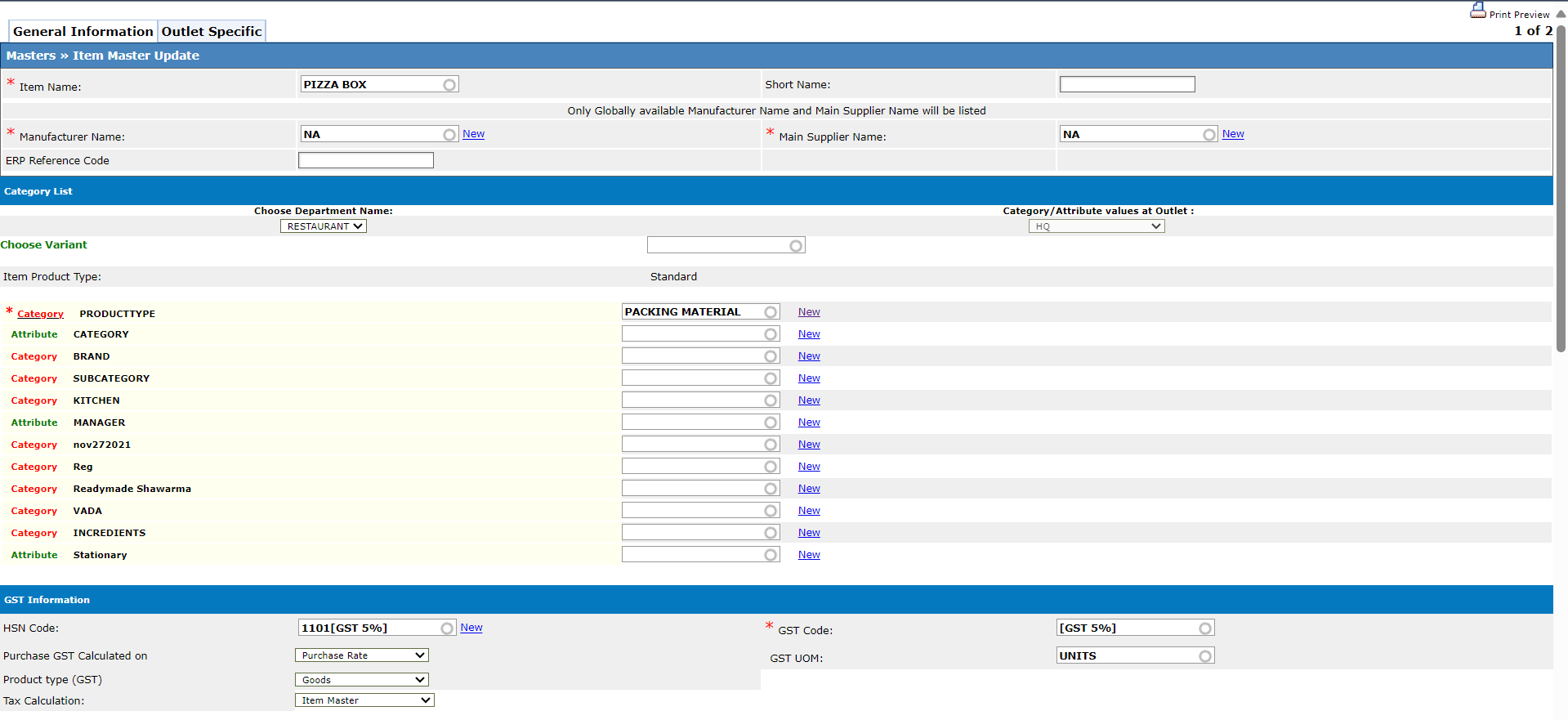The width and height of the screenshot is (1568, 720).
Task: Click the lookup circle in Manufacturer Name field
Action: [x=449, y=135]
